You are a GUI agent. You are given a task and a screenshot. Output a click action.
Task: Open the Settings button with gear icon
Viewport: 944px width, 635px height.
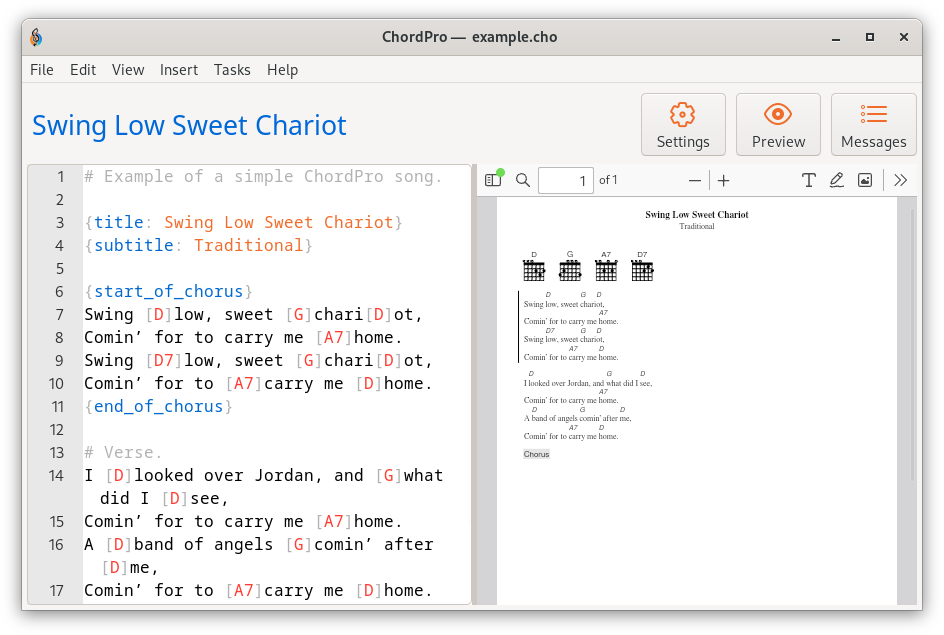[x=683, y=125]
